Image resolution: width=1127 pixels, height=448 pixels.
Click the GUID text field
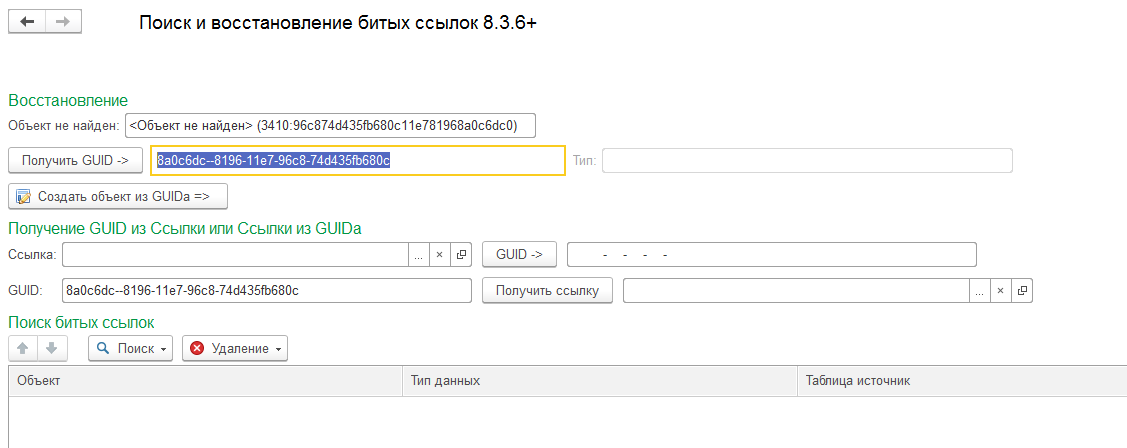click(x=267, y=291)
